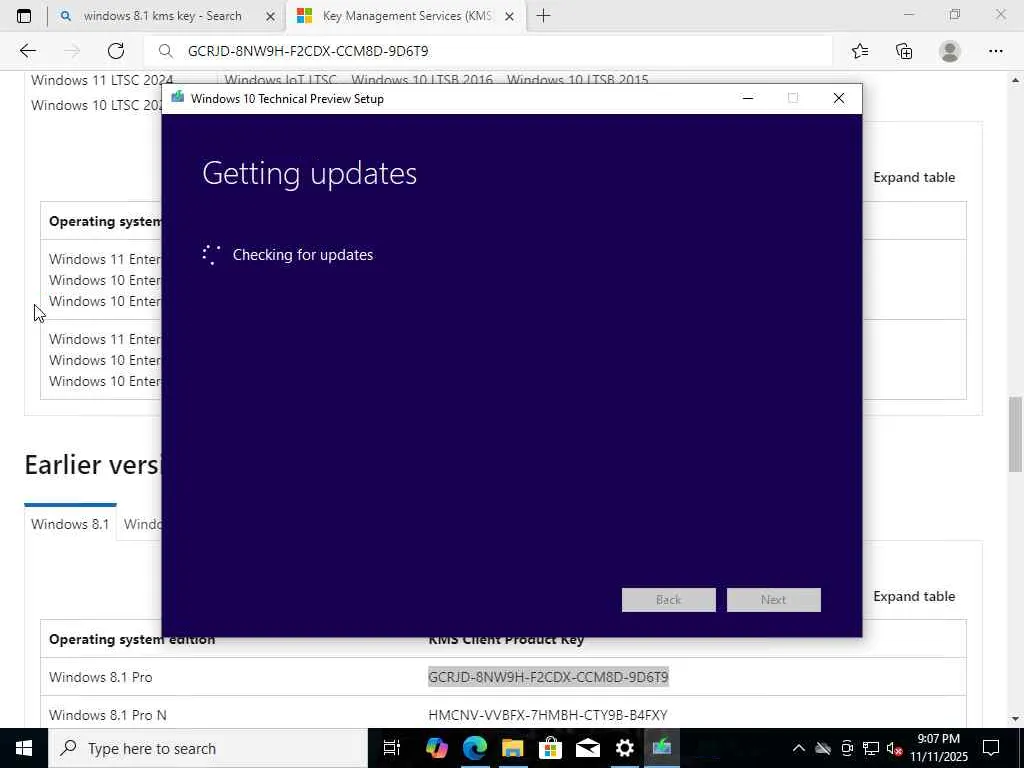Click the HMCNV-VVBFX product key text
This screenshot has width=1024, height=768.
point(547,715)
